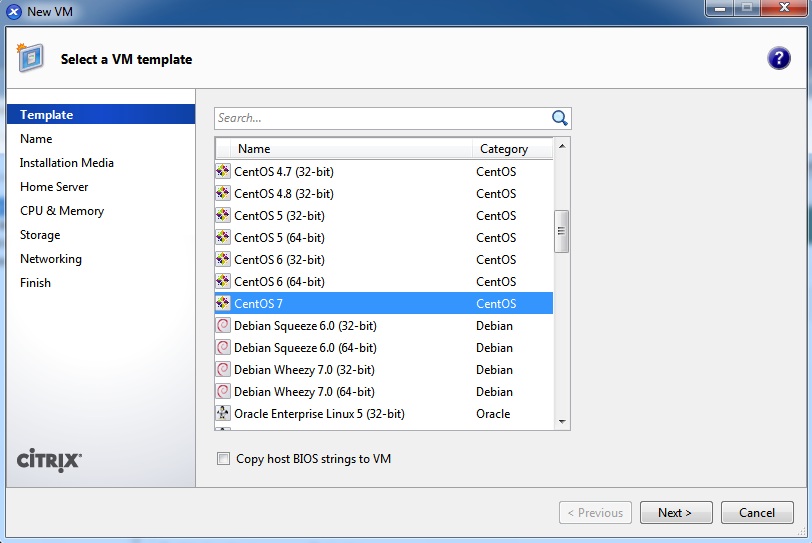The image size is (812, 543).
Task: Click the CentOS 7 template icon
Action: pyautogui.click(x=223, y=303)
